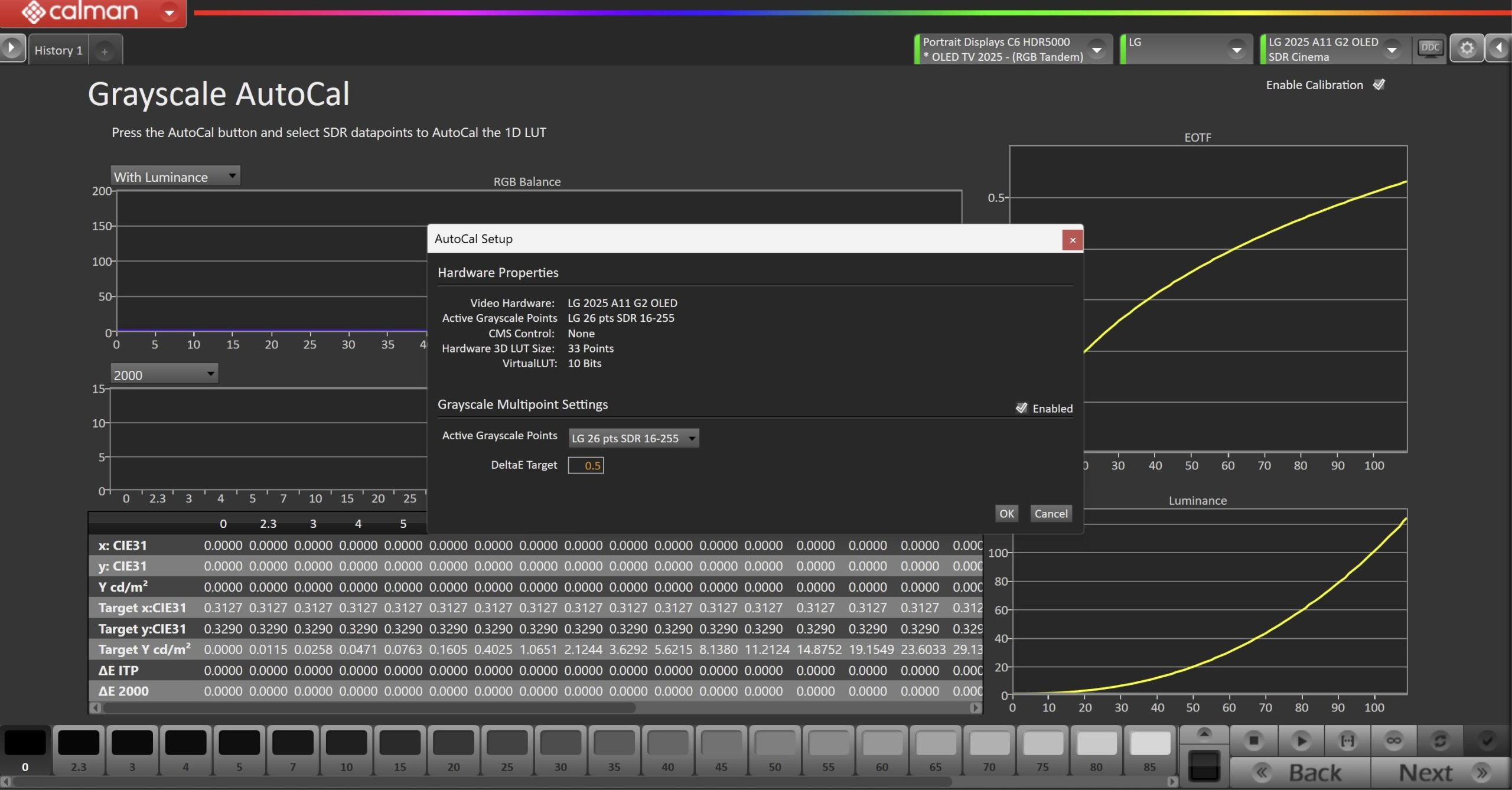Select the 70 grayscale level swatch
The height and width of the screenshot is (790, 1512).
pos(989,750)
